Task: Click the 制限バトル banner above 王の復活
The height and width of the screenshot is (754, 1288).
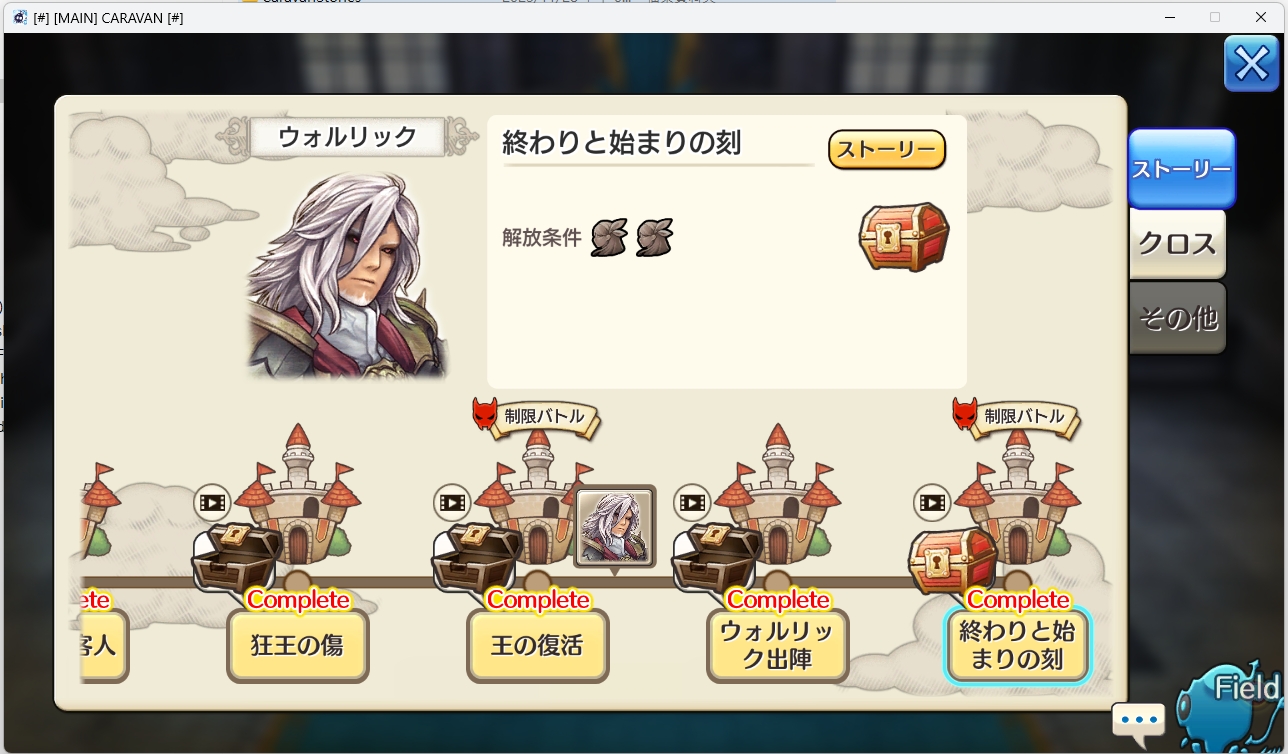Action: tap(536, 417)
